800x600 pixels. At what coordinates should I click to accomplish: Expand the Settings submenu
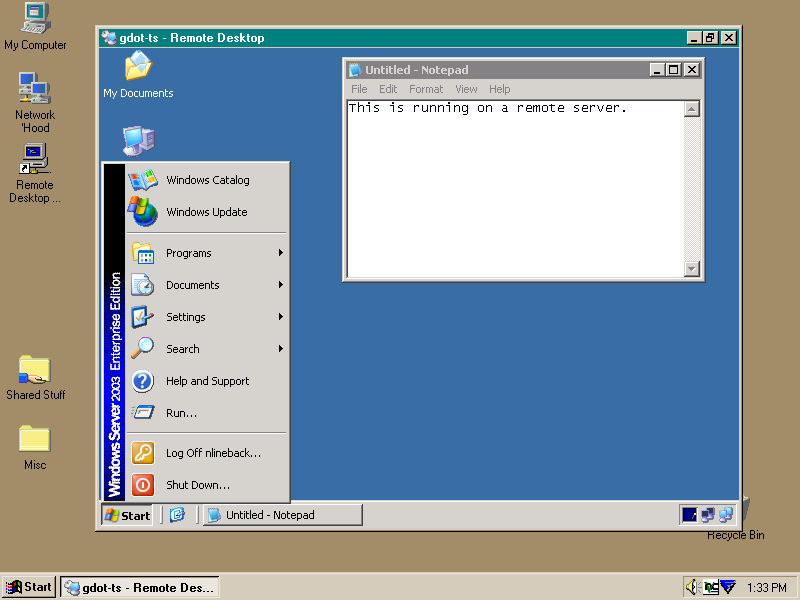tap(207, 317)
